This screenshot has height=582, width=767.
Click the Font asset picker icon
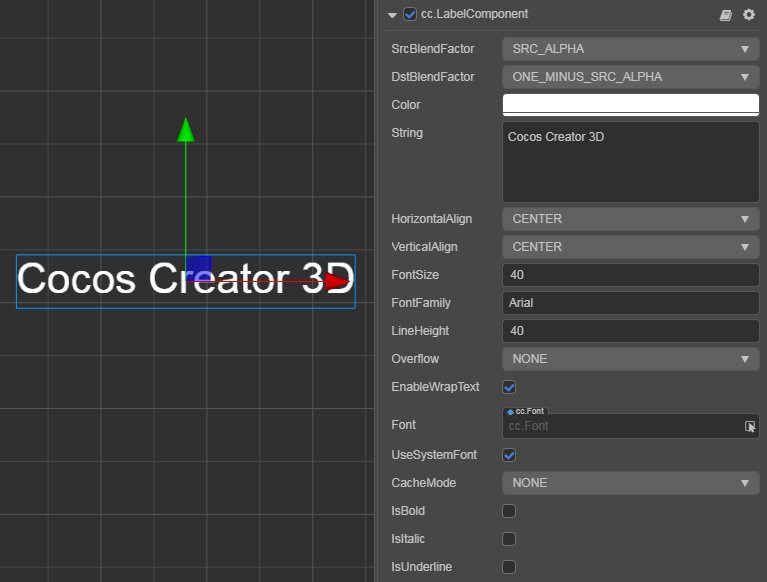(x=750, y=426)
